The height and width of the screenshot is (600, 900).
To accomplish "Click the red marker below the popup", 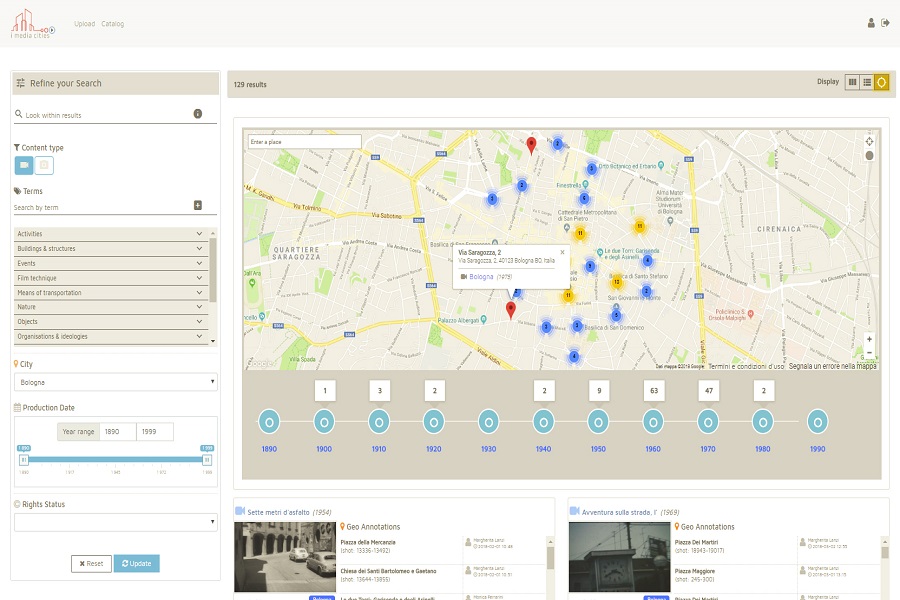I will [x=511, y=309].
